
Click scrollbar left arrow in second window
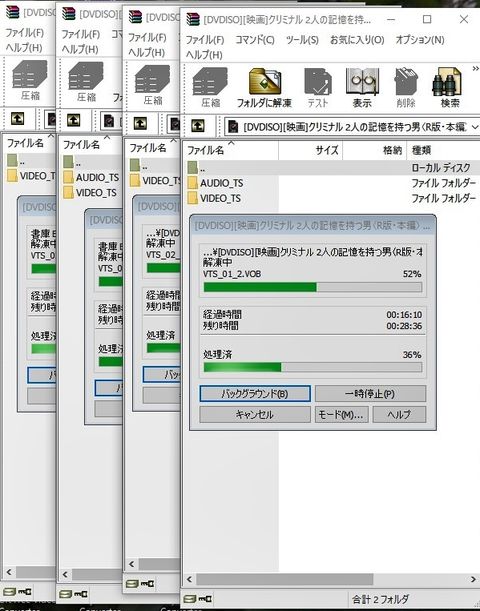65,574
